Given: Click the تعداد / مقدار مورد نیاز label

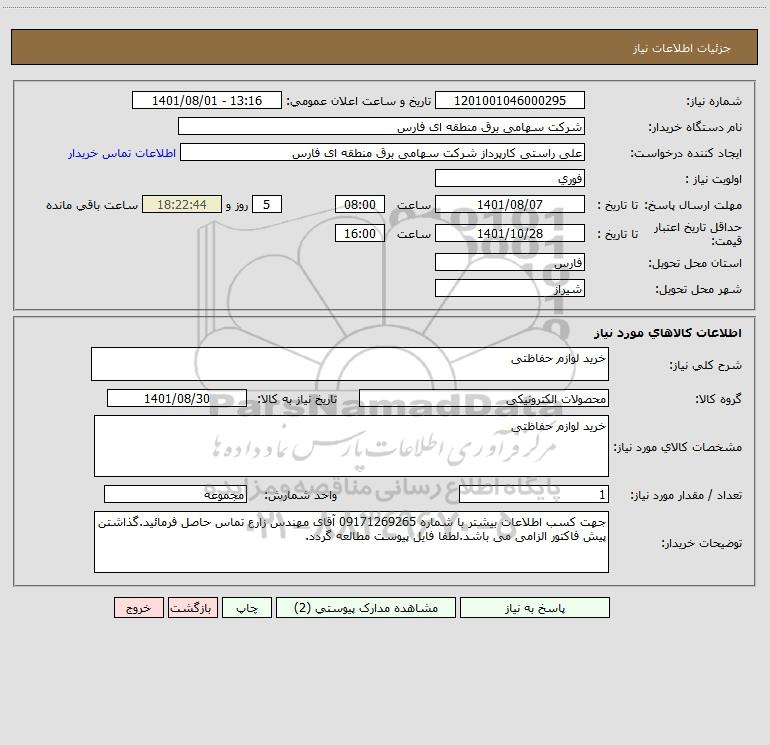Looking at the screenshot, I should click(686, 496).
